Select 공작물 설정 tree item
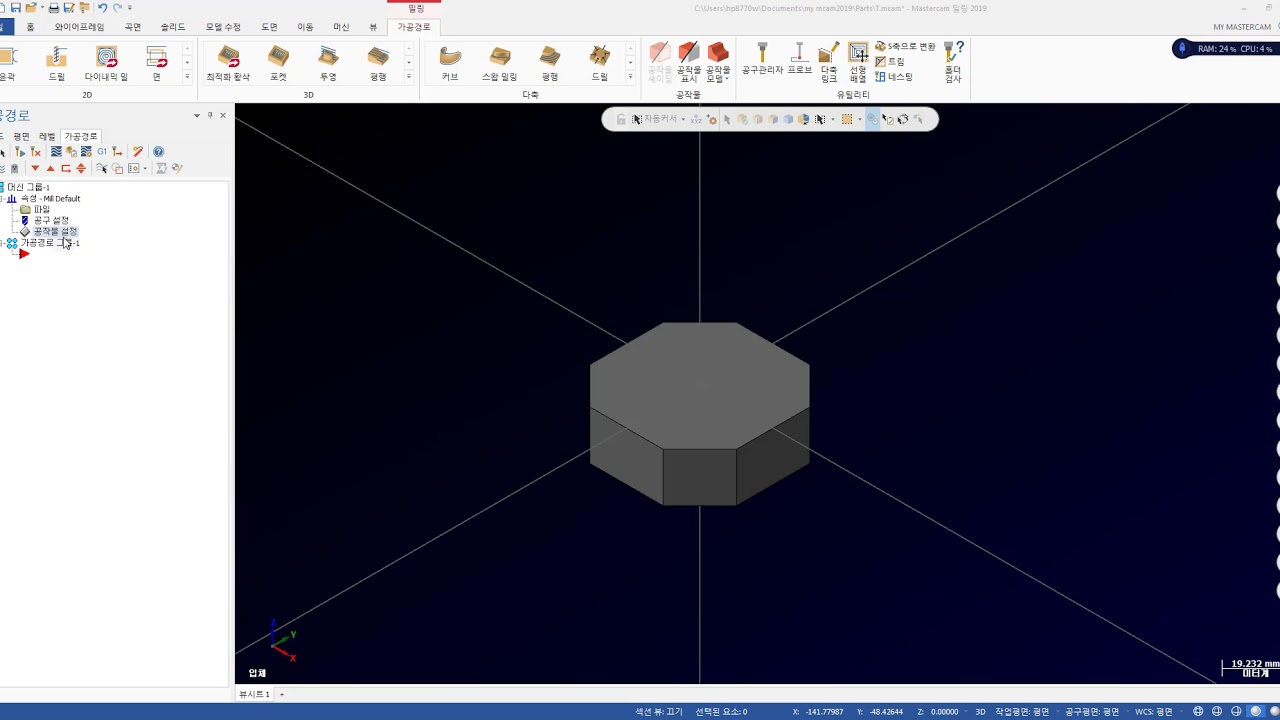 [55, 231]
